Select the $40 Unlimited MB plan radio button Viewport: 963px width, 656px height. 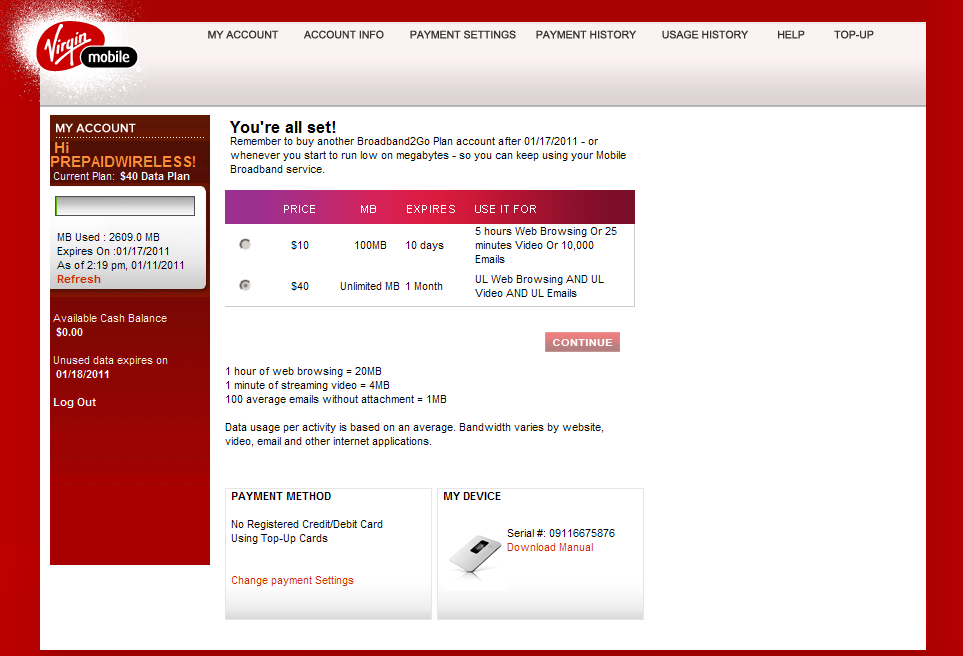[245, 285]
